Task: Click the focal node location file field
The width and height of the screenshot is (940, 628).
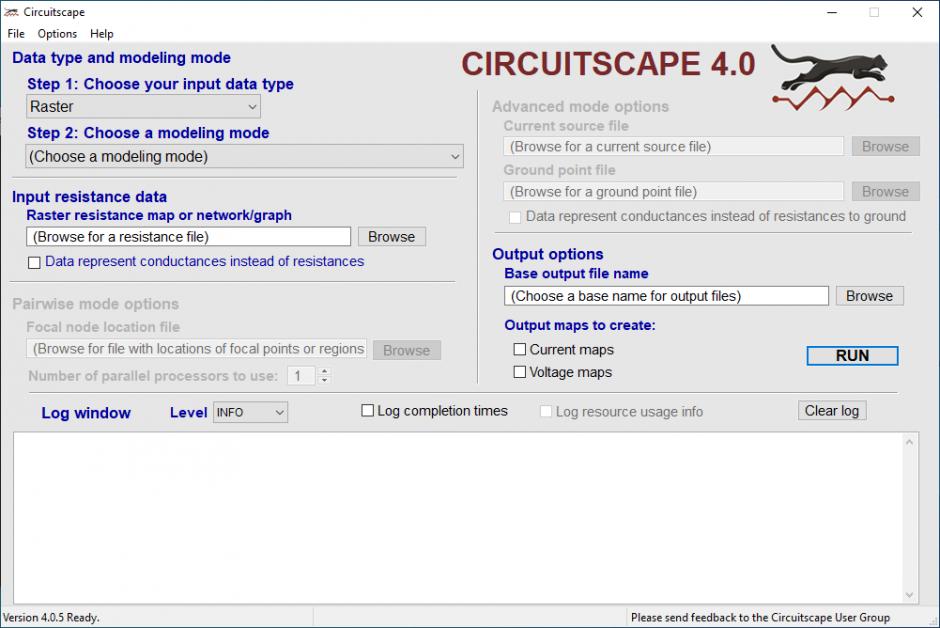Action: pos(196,349)
